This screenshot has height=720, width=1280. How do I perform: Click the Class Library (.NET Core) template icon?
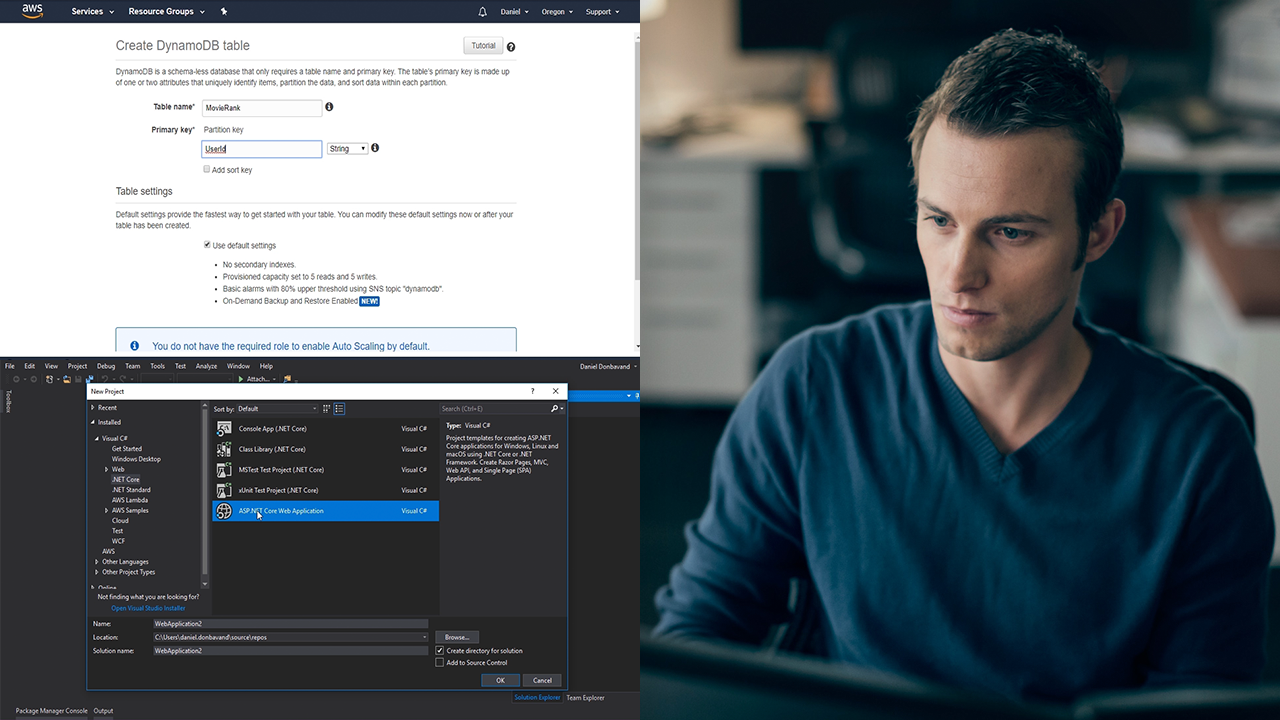point(224,449)
